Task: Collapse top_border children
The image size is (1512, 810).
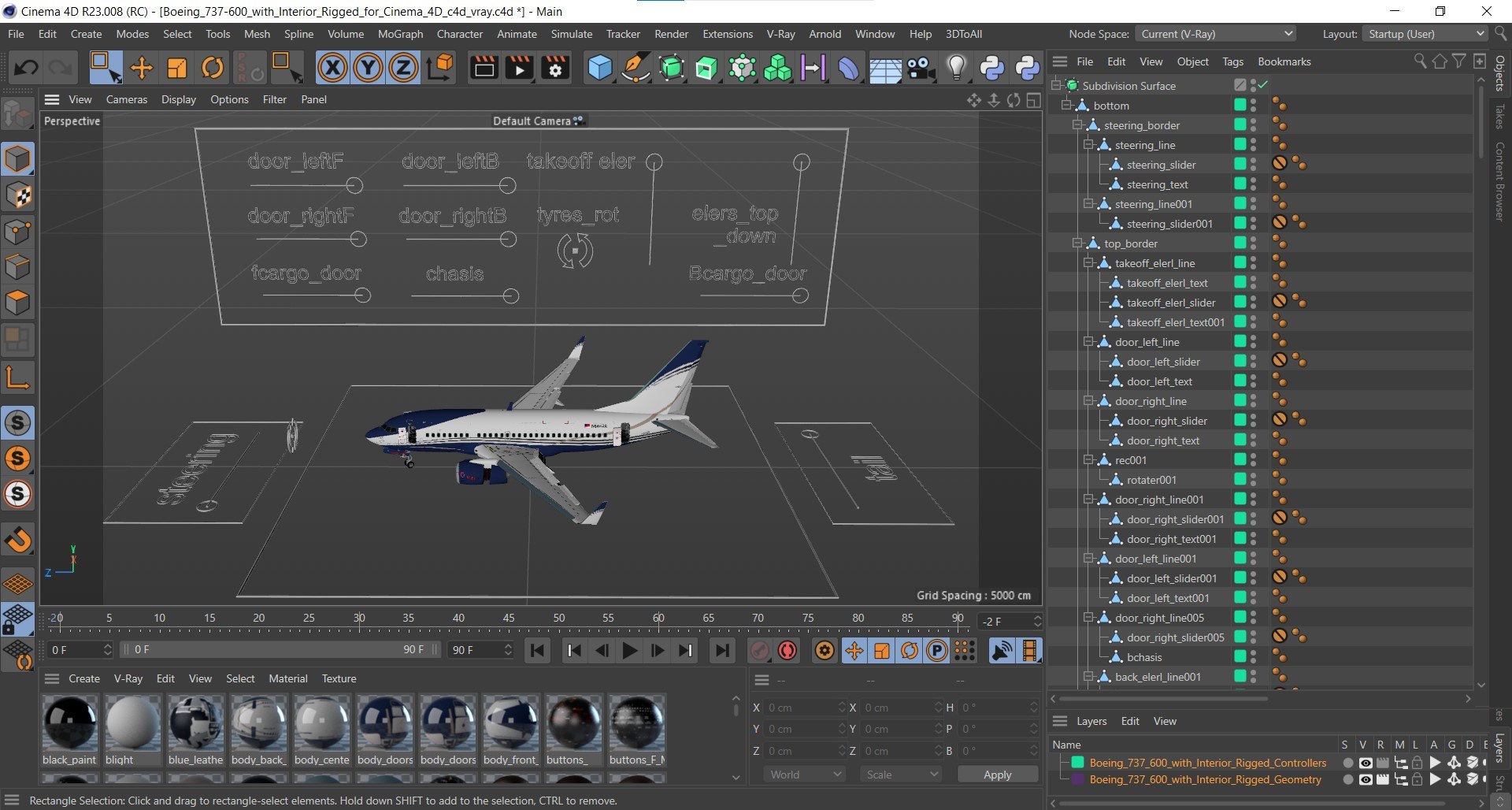Action: (x=1077, y=243)
